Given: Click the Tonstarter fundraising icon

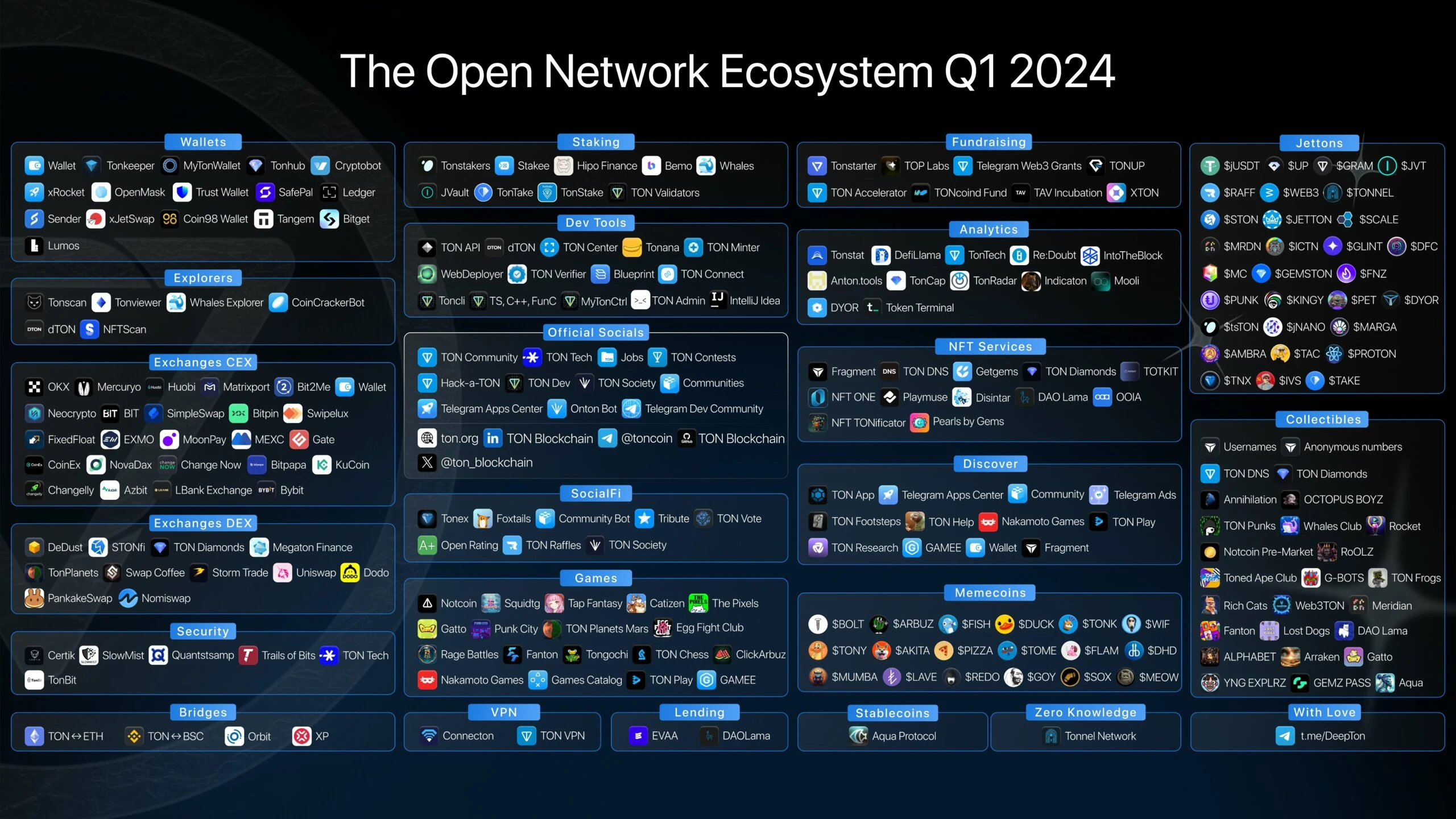Looking at the screenshot, I should click(819, 165).
